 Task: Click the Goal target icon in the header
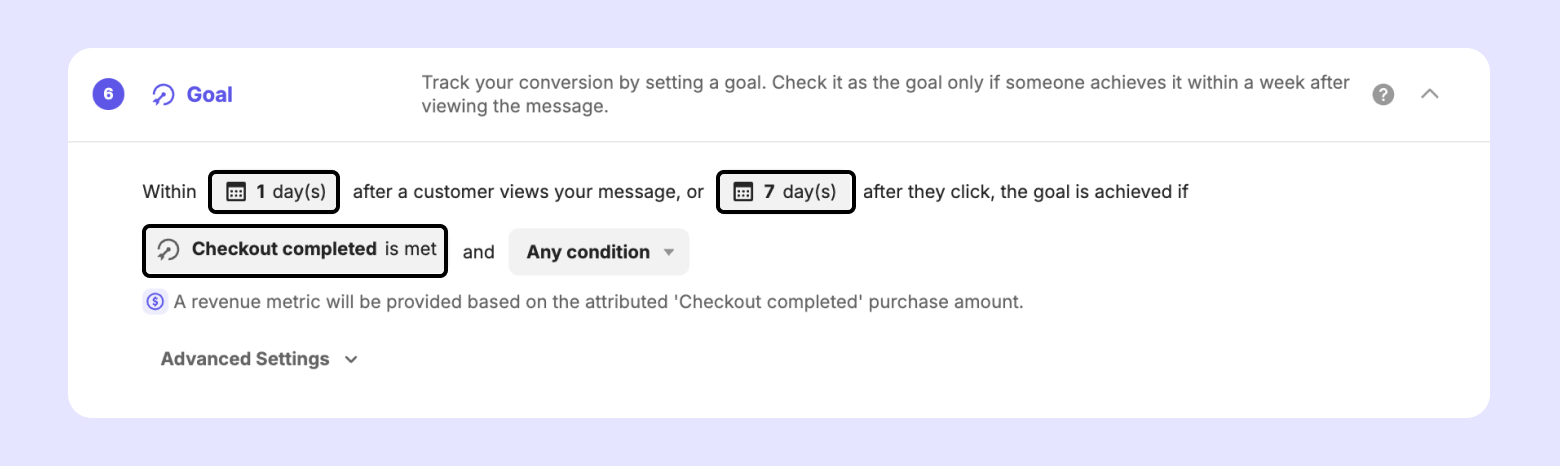tap(163, 95)
